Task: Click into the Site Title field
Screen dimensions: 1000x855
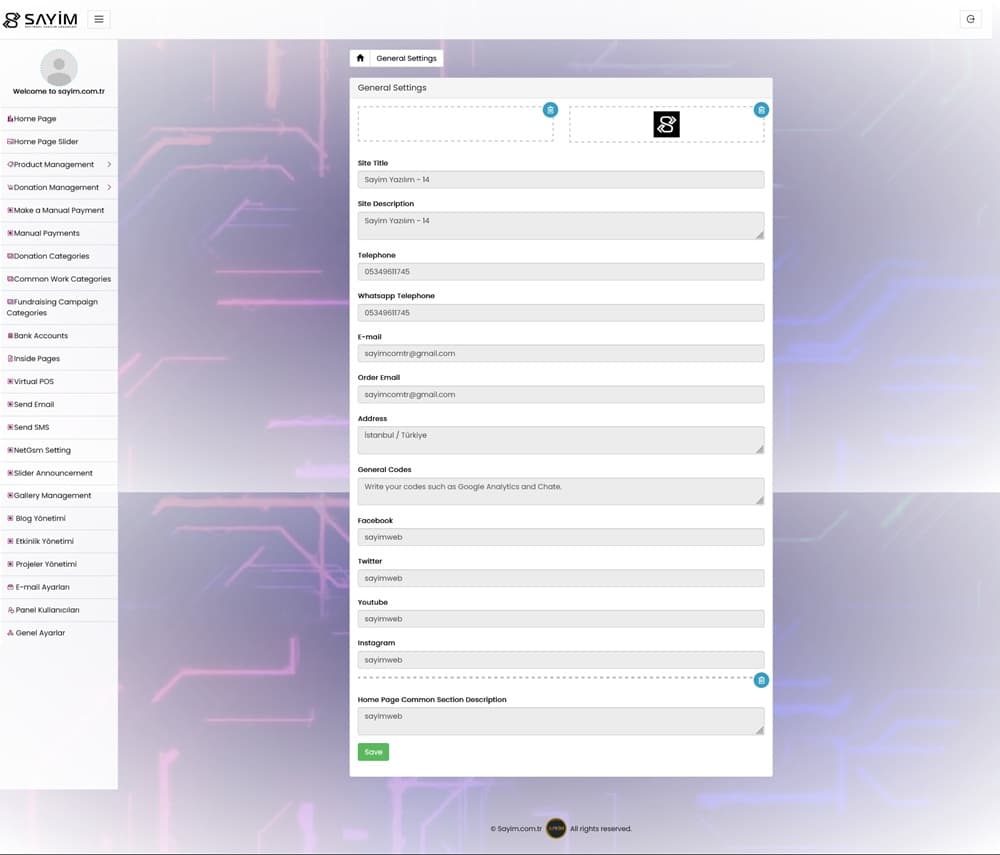Action: click(x=560, y=180)
